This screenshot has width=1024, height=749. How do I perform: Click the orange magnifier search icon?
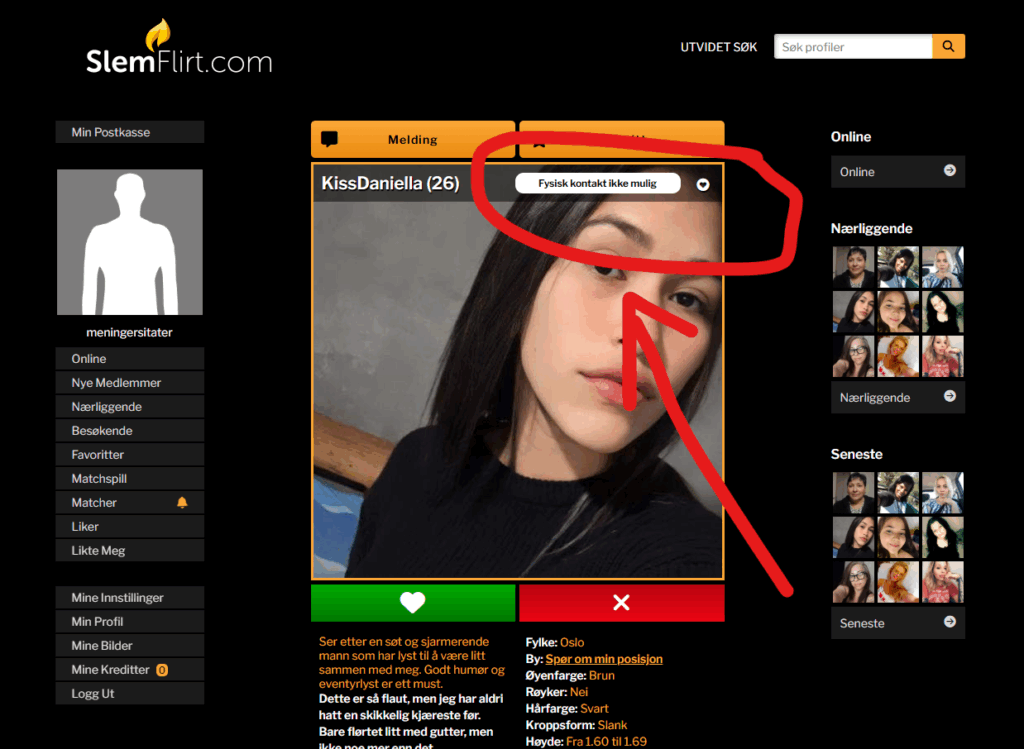tap(948, 46)
